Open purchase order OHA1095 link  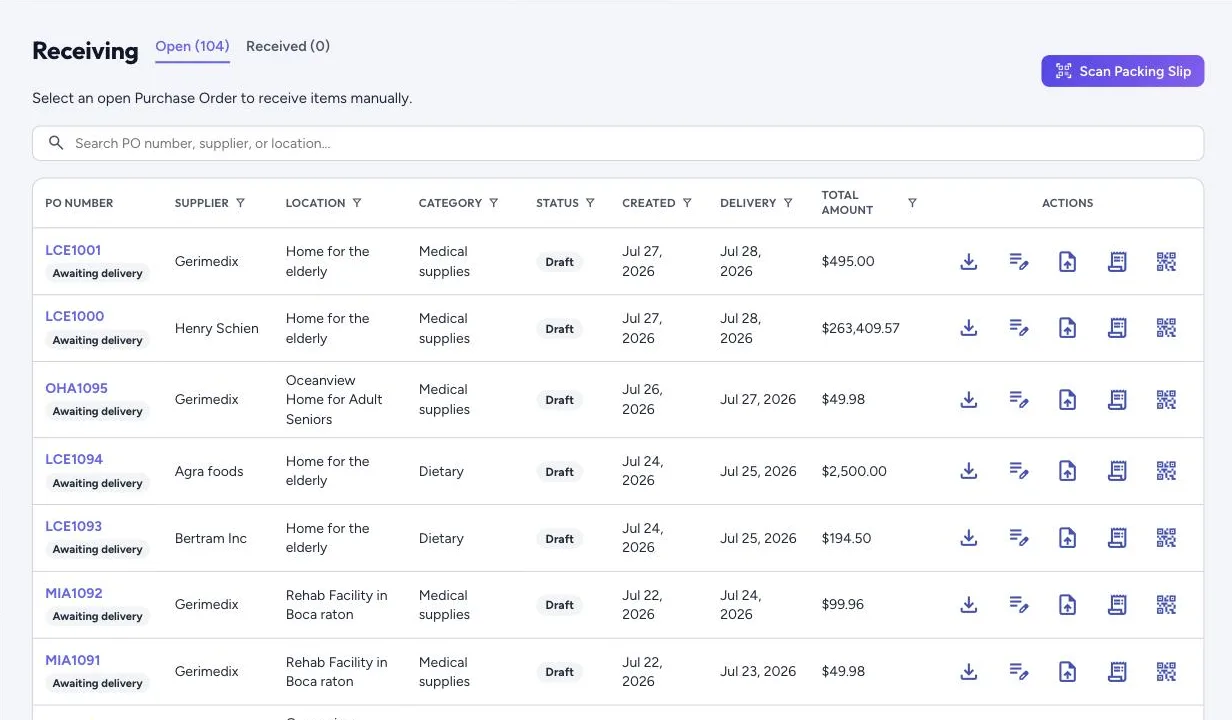coord(76,388)
